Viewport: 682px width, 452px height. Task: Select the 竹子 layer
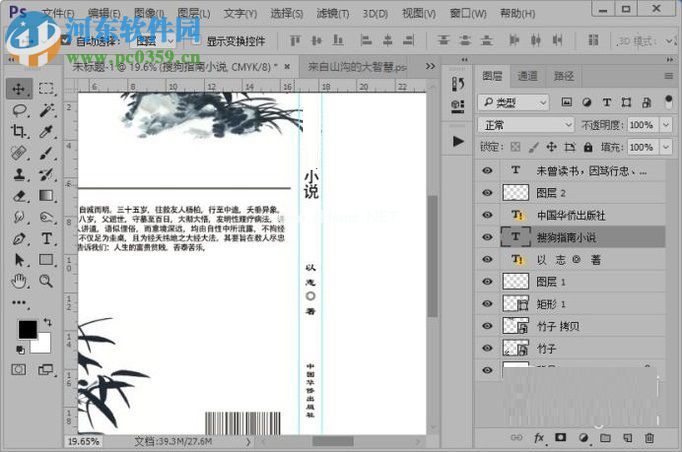pos(570,348)
